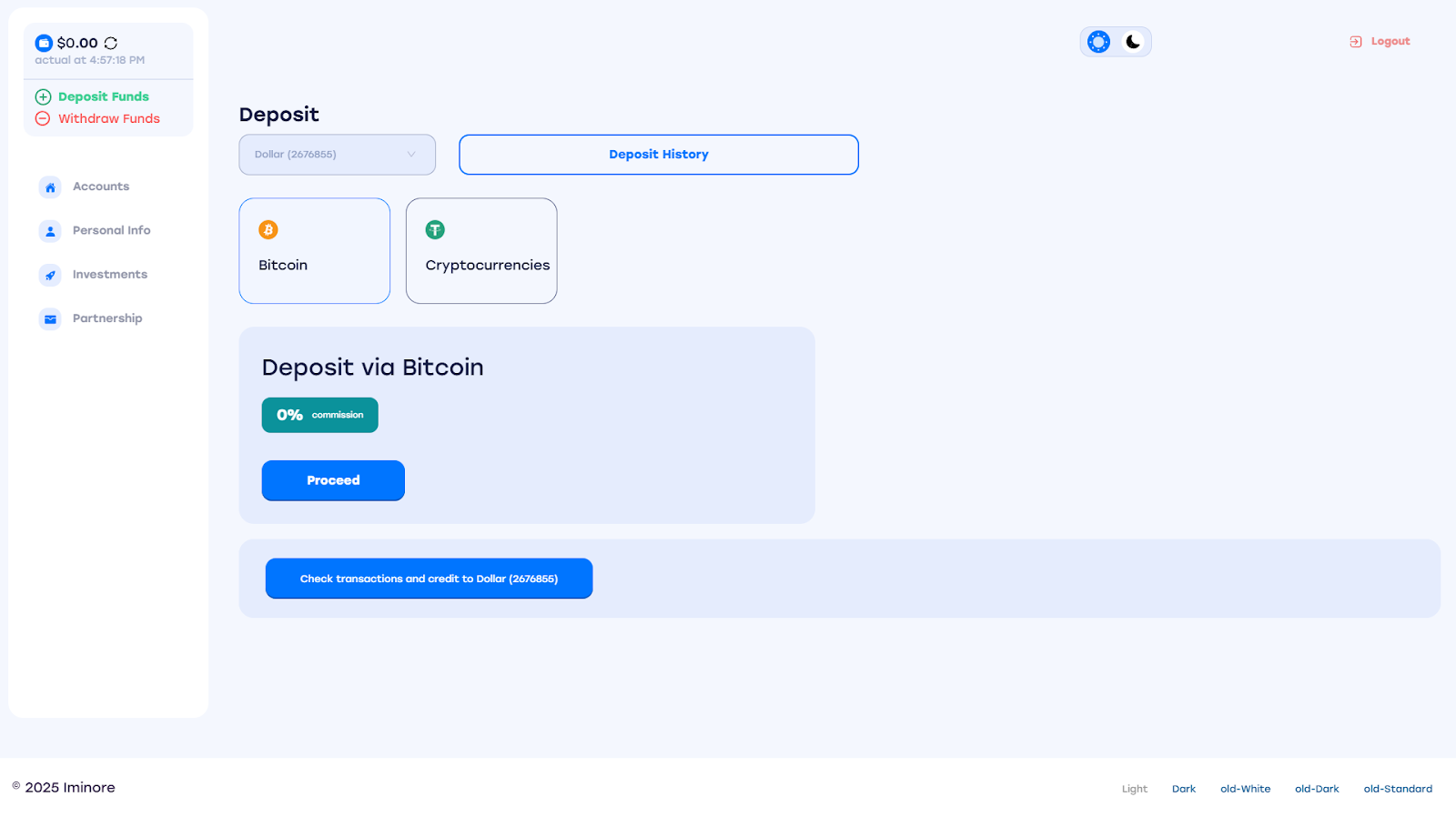Viewport: 1456px width, 837px height.
Task: Click the Personal Info user icon
Action: pos(50,231)
